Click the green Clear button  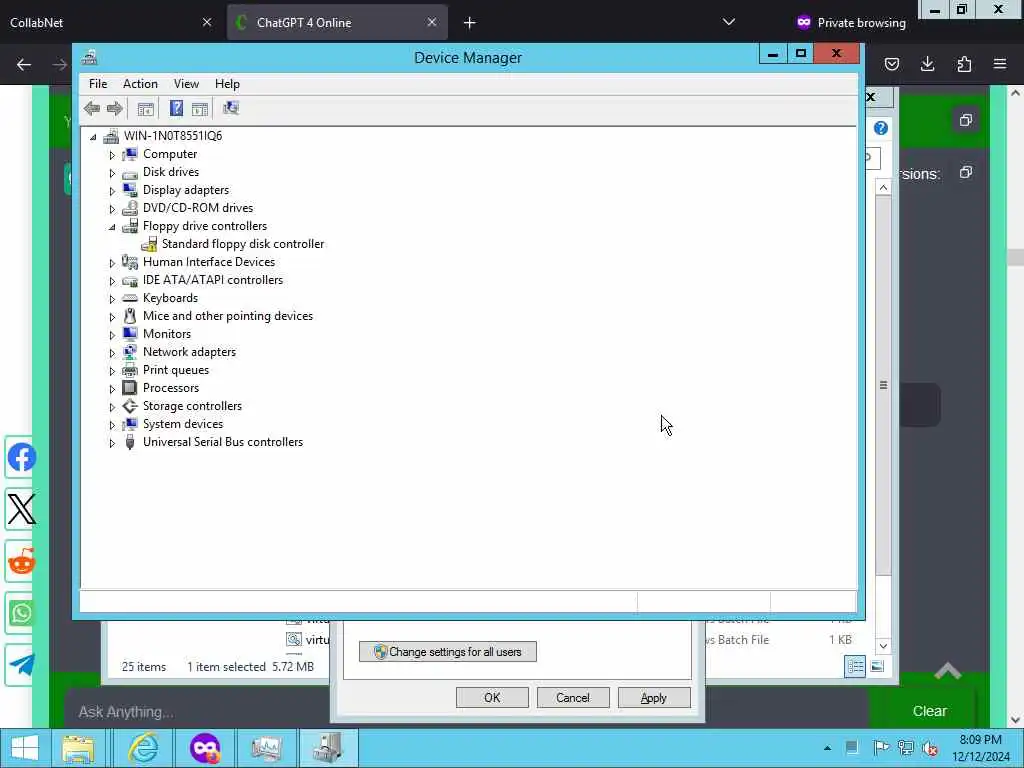pyautogui.click(x=929, y=711)
